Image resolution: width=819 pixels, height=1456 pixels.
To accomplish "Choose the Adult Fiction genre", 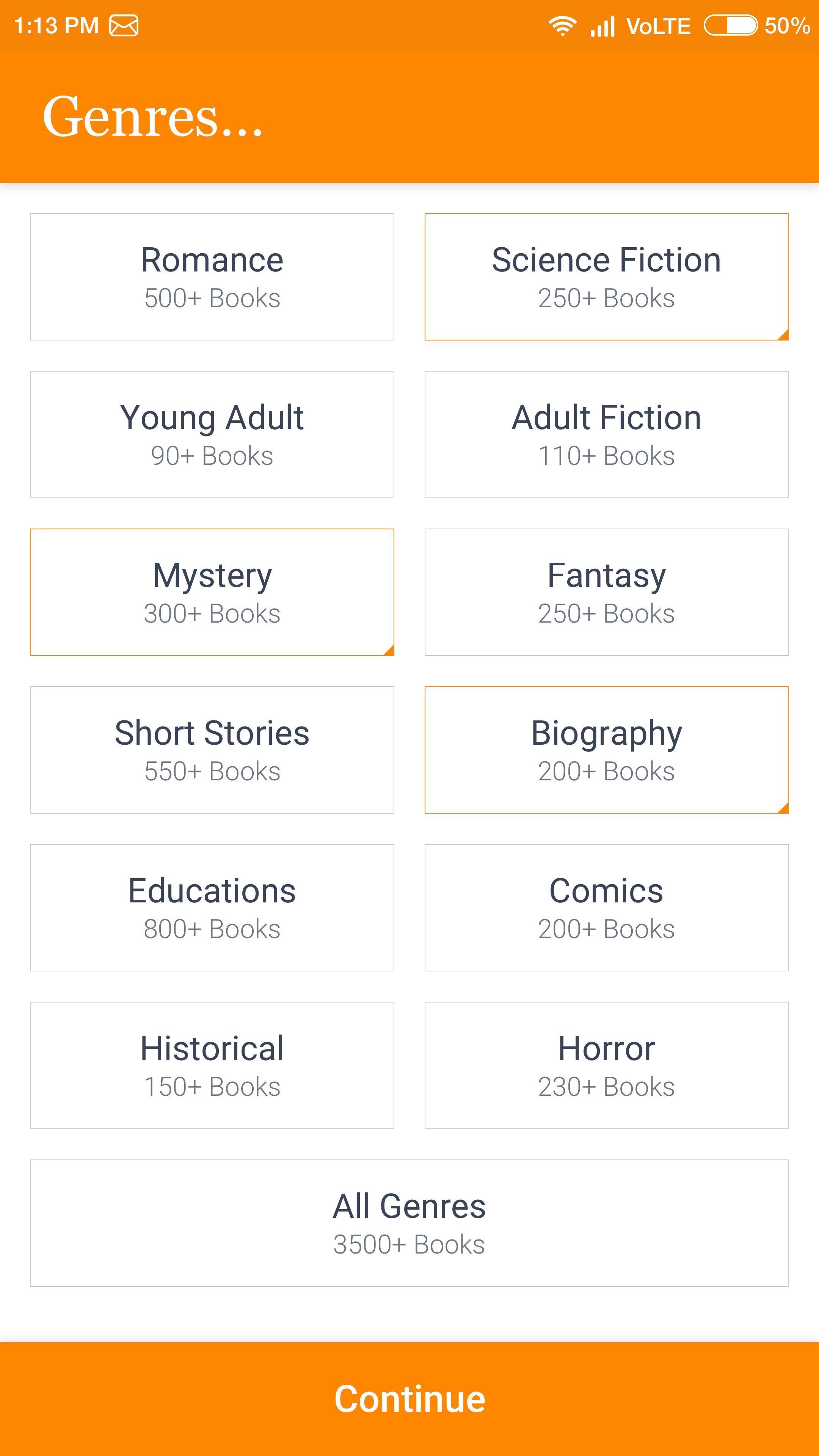I will pyautogui.click(x=606, y=434).
